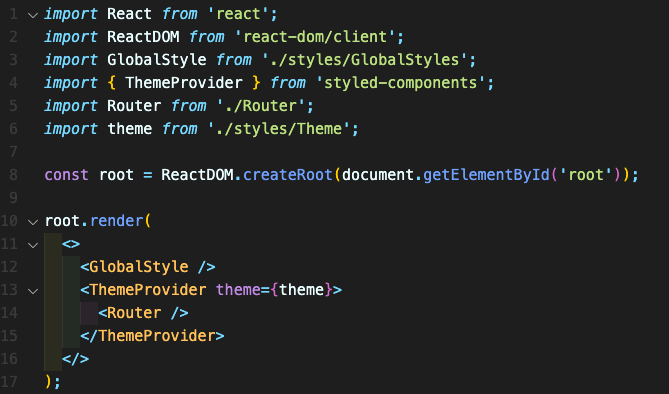Click the 'root' string argument on line 8

click(585, 175)
